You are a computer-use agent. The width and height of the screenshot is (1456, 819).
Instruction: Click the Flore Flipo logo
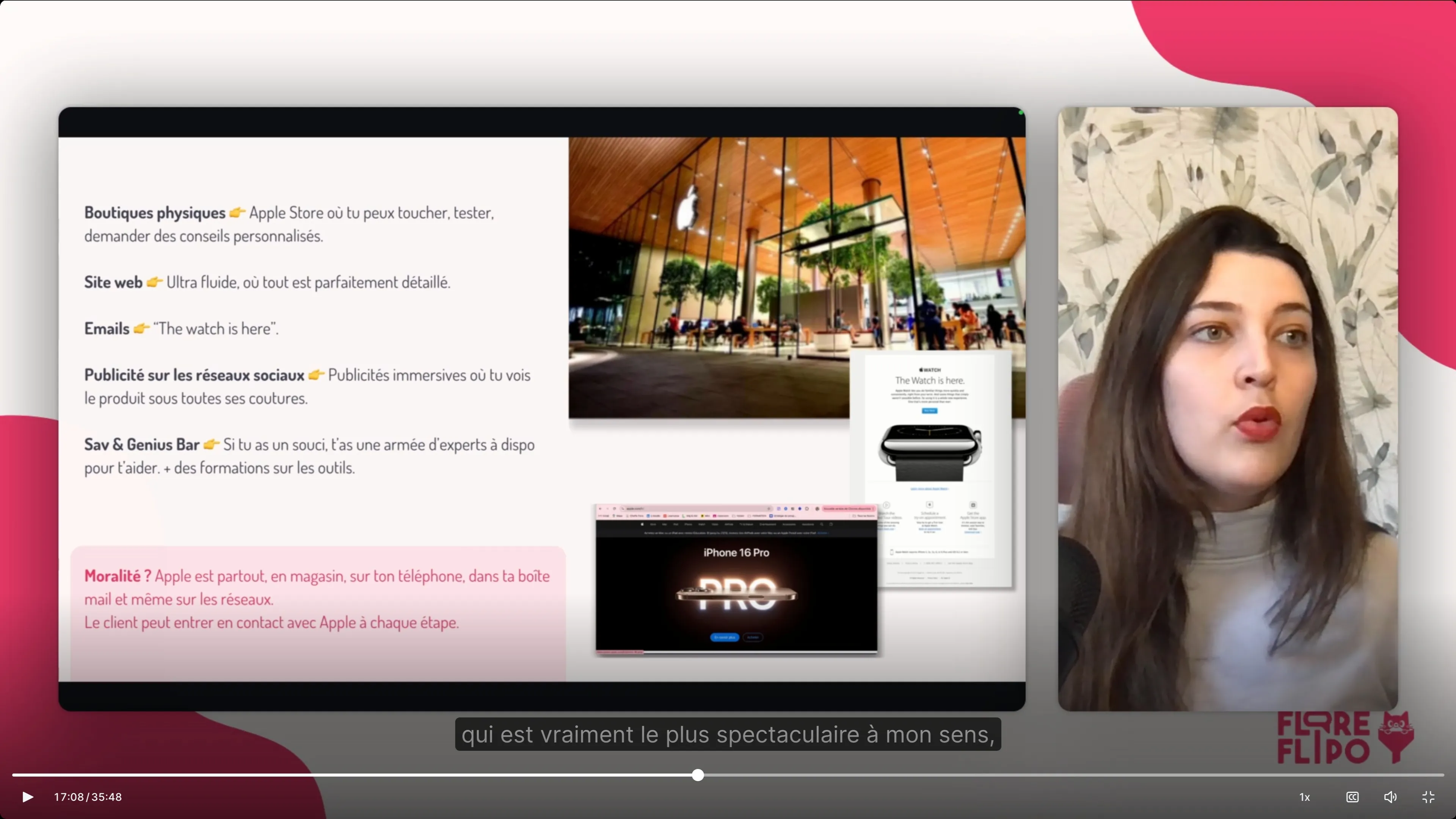(1345, 738)
